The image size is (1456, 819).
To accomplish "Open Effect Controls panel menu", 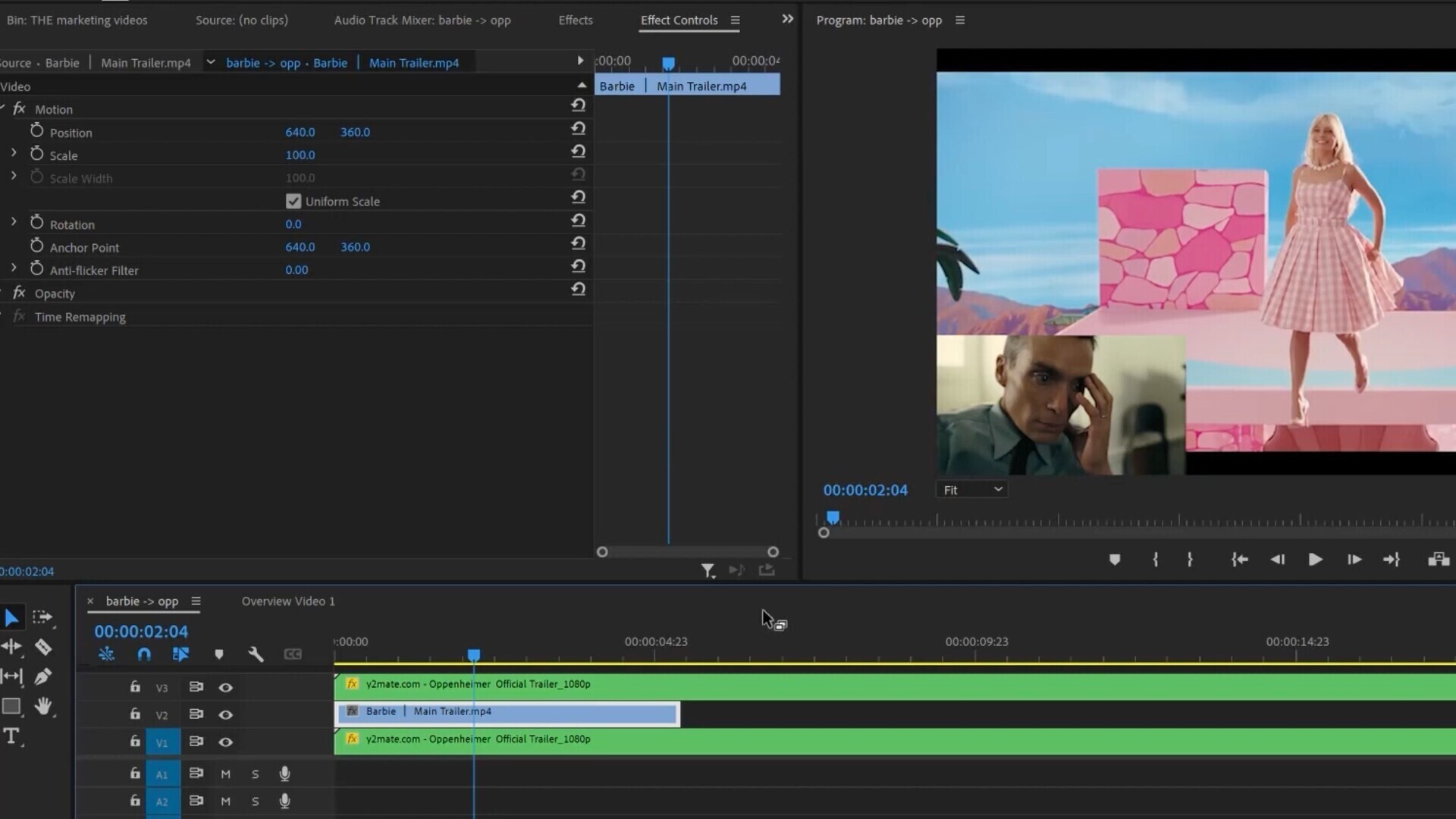I will (x=735, y=20).
